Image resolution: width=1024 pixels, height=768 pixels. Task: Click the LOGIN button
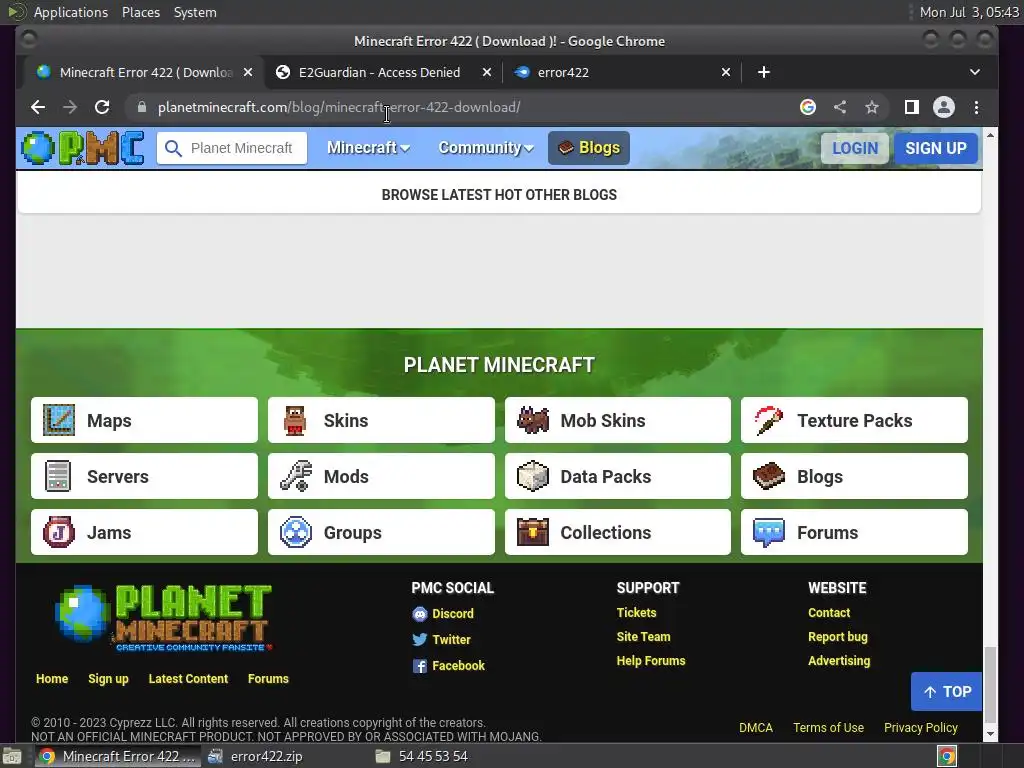click(x=855, y=148)
